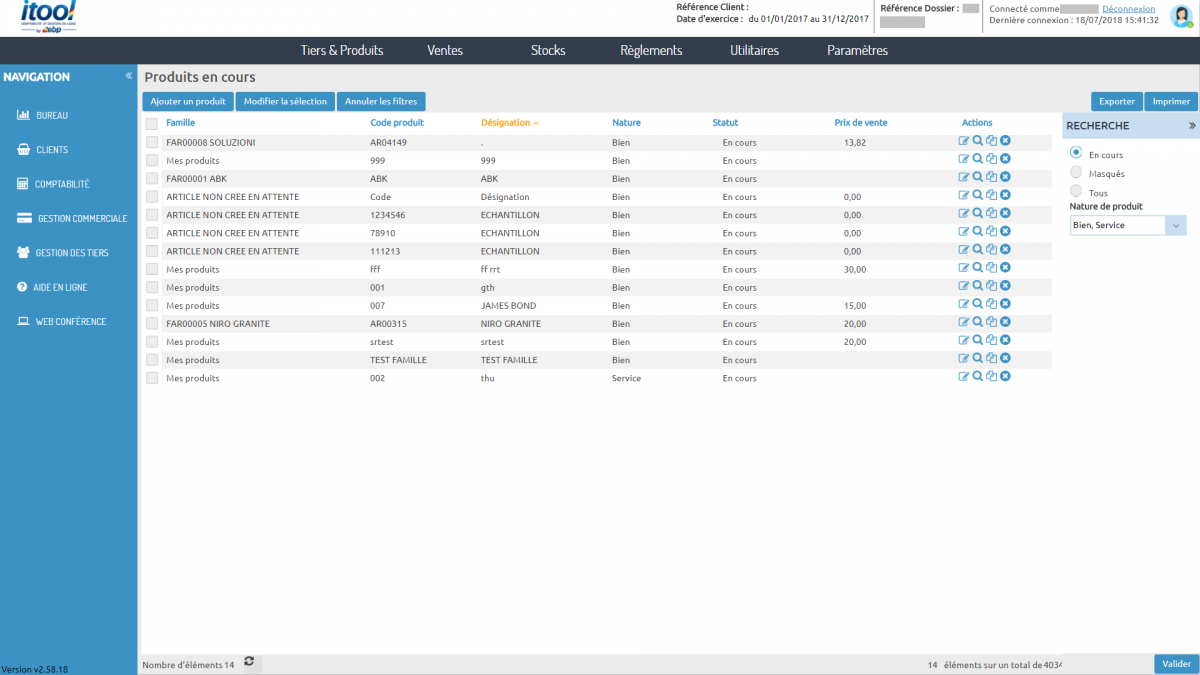Sort the table by Désignation column header
This screenshot has width=1200, height=675.
coord(505,123)
